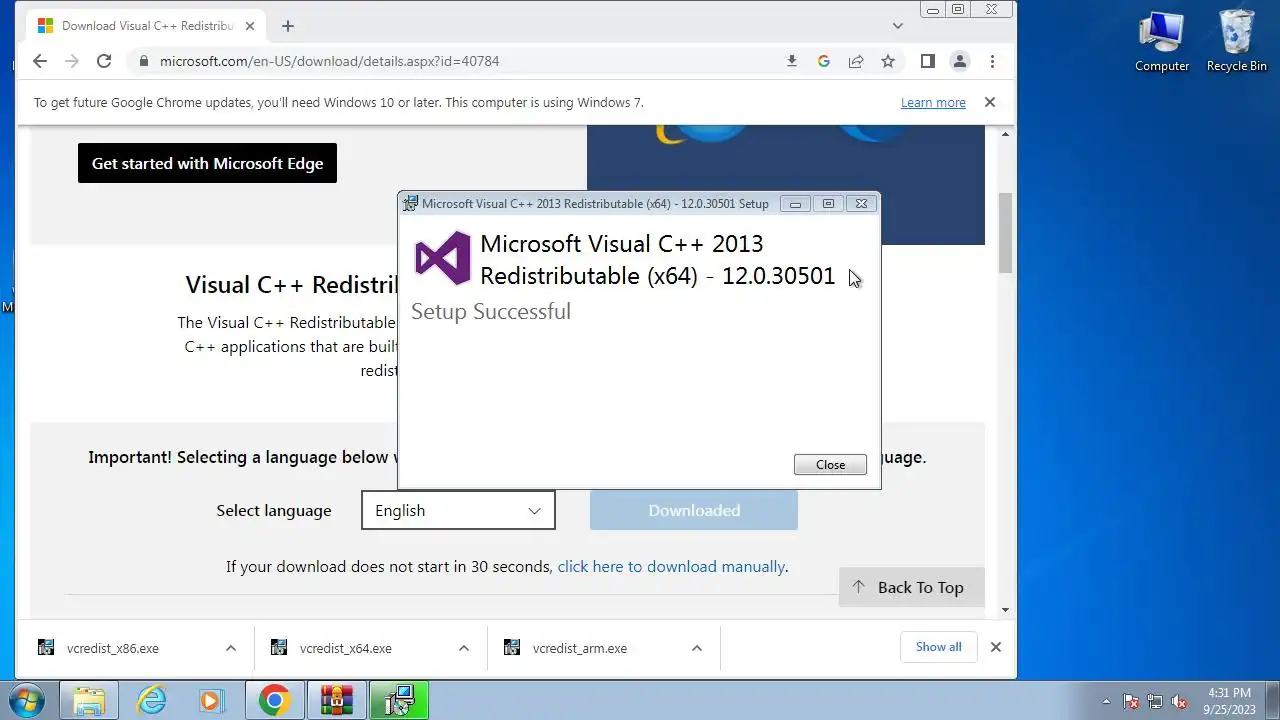Expand the vcredist_x64.exe options arrow
1280x720 pixels.
(x=464, y=648)
